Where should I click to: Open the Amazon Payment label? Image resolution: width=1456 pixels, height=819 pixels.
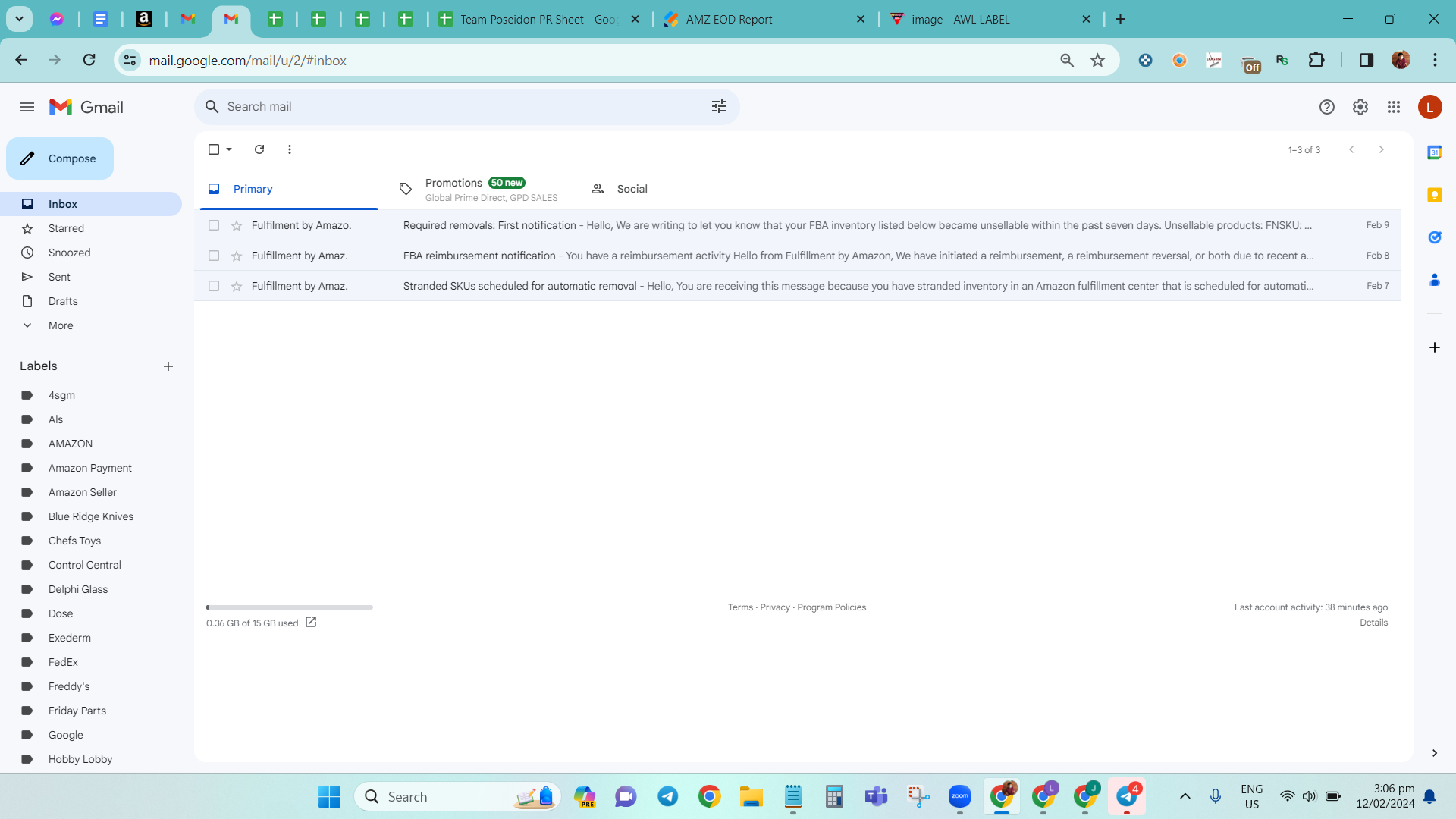[91, 468]
